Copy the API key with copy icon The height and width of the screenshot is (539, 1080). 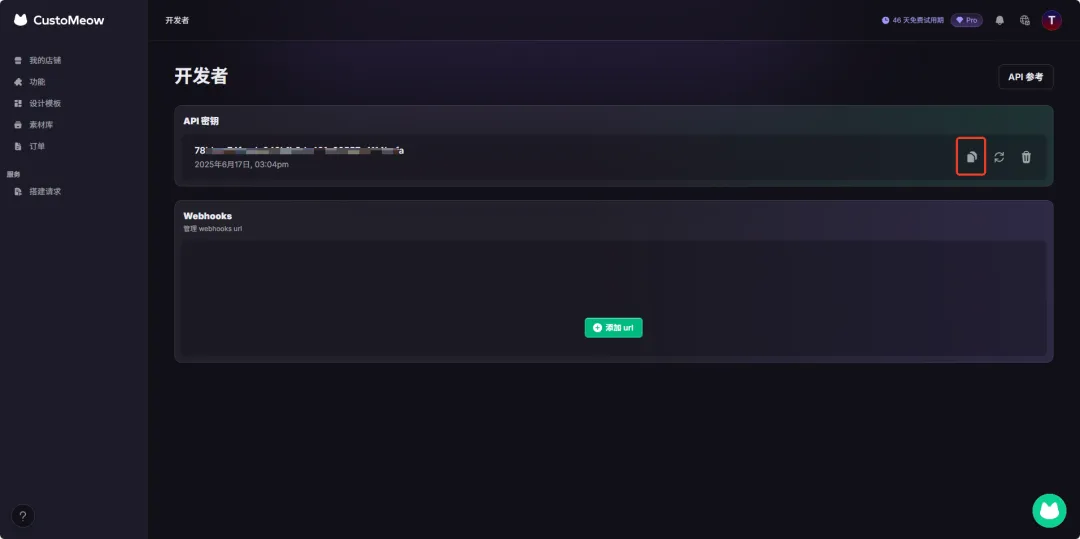971,157
